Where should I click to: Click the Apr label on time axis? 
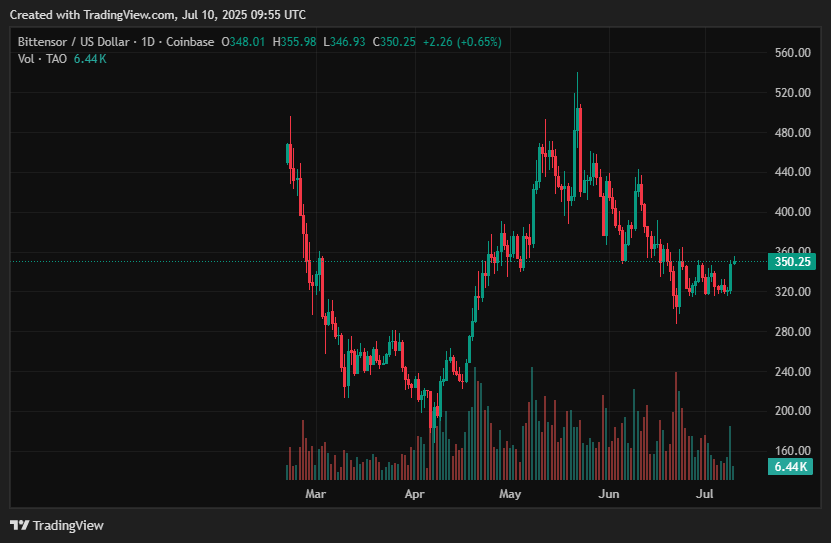tap(414, 494)
